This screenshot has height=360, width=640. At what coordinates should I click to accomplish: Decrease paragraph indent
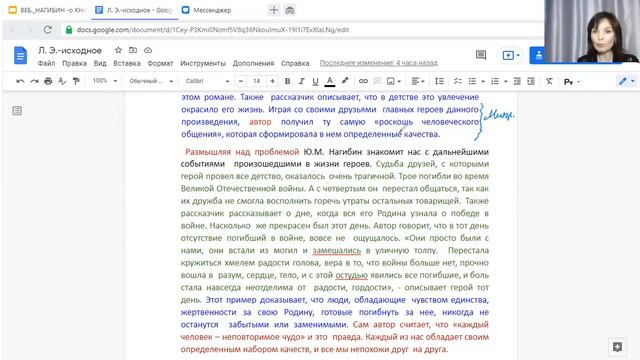(517, 81)
